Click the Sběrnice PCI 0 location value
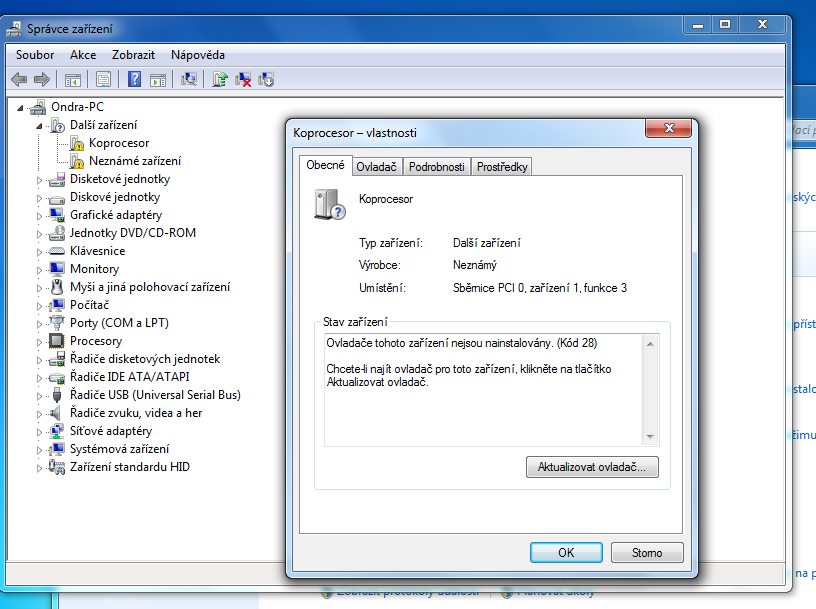The width and height of the screenshot is (816, 609). [540, 288]
